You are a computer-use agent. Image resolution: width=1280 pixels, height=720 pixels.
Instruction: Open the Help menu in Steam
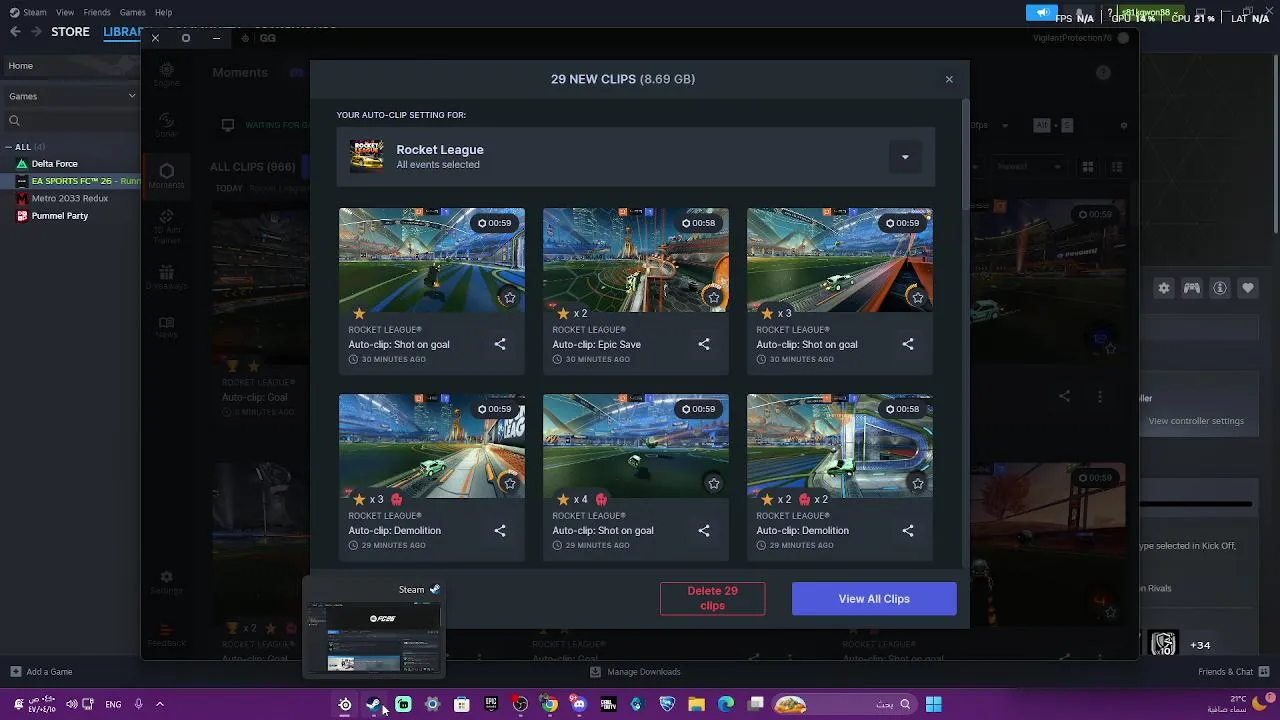tap(163, 12)
